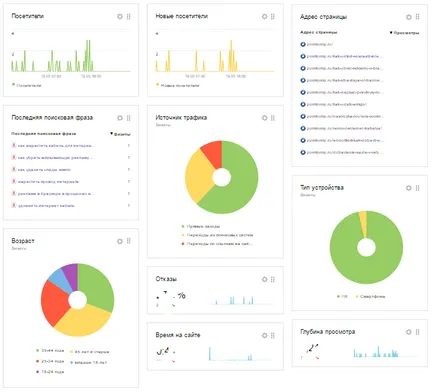Click drag handle of Время на сайте widget
The width and height of the screenshot is (434, 392).
tap(273, 335)
